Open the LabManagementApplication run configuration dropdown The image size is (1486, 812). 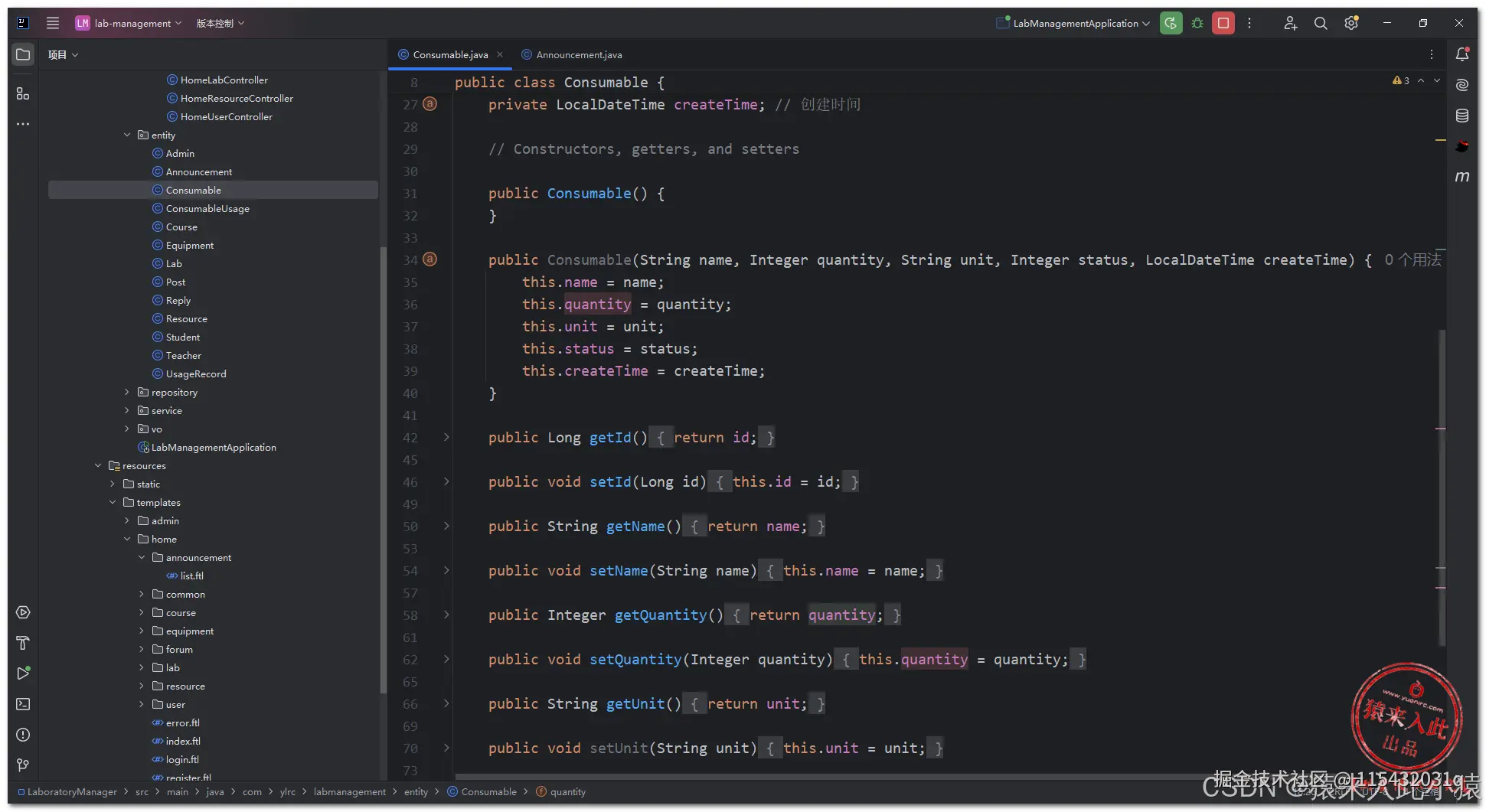[x=1073, y=23]
